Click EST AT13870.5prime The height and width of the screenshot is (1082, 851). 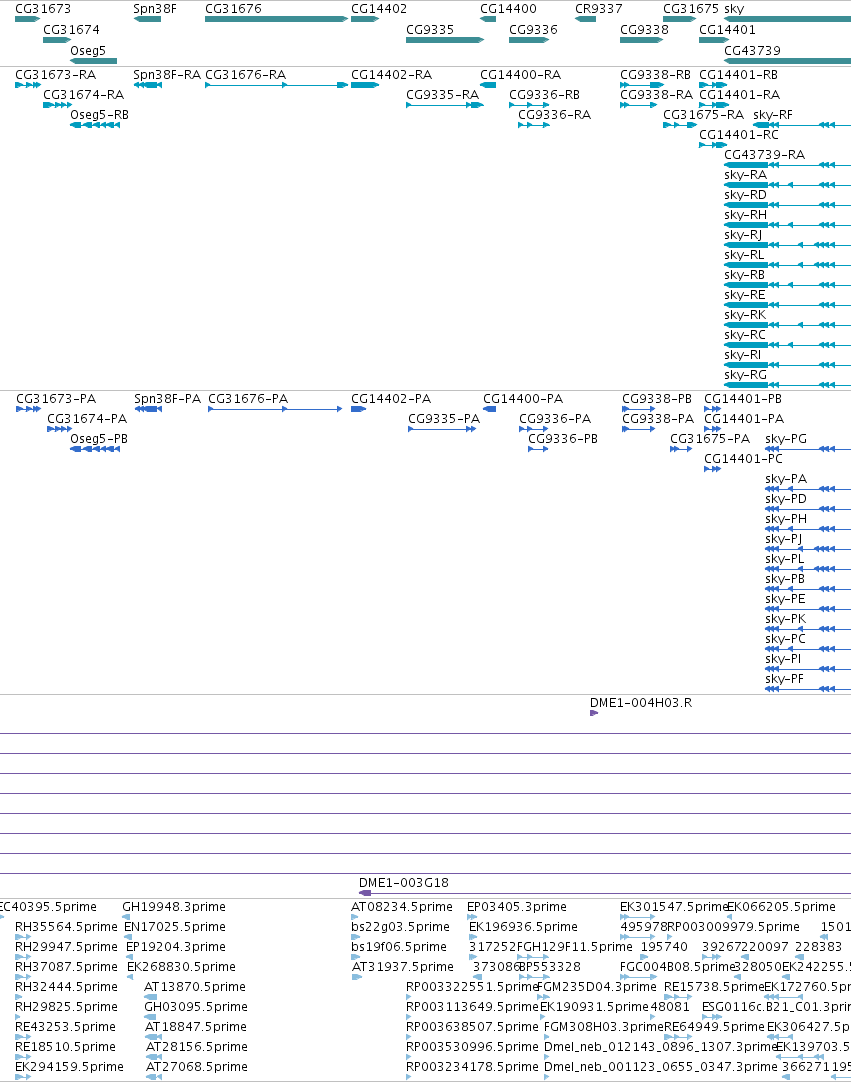coord(195,987)
